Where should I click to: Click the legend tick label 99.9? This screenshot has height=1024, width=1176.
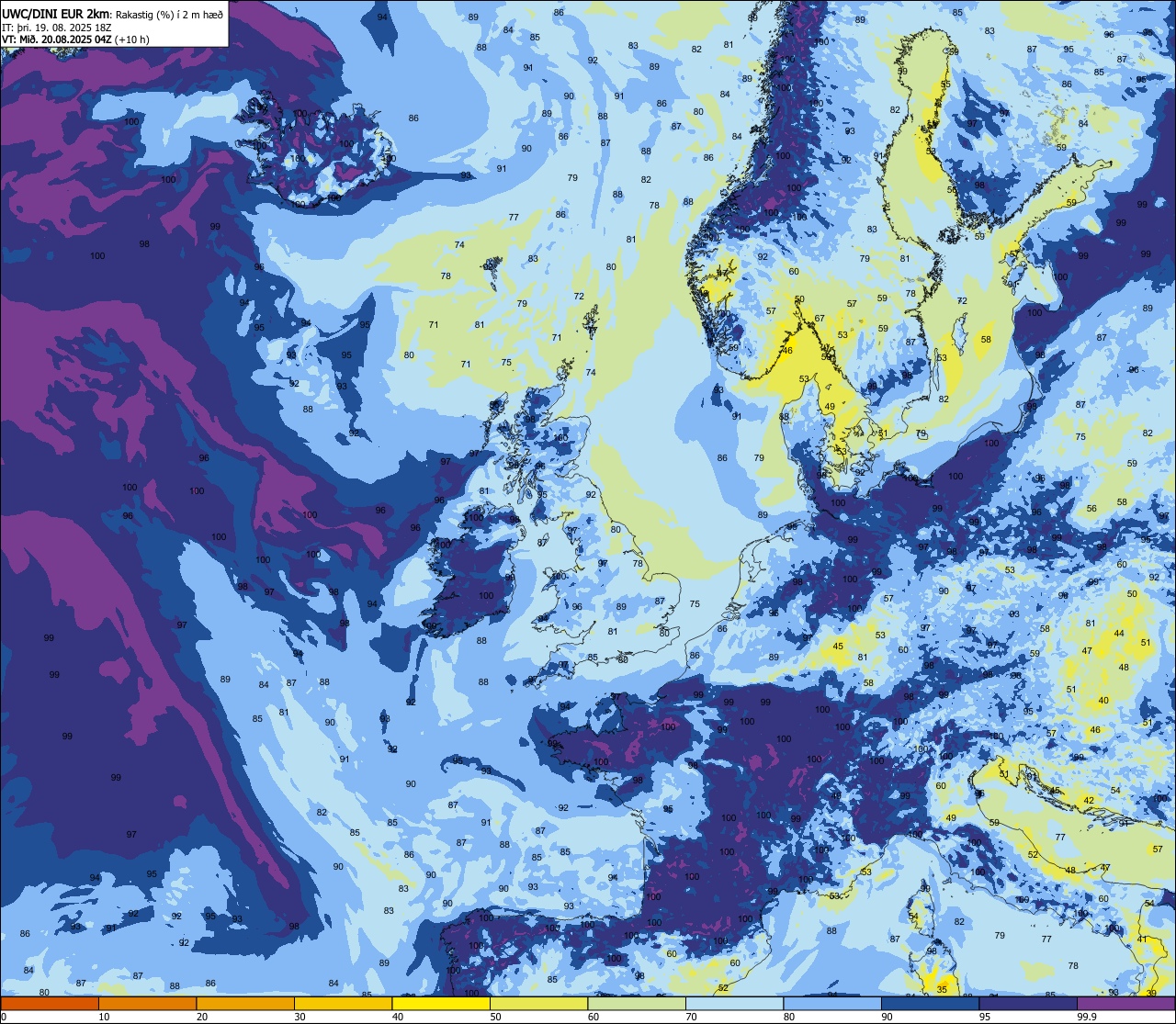point(1087,1017)
